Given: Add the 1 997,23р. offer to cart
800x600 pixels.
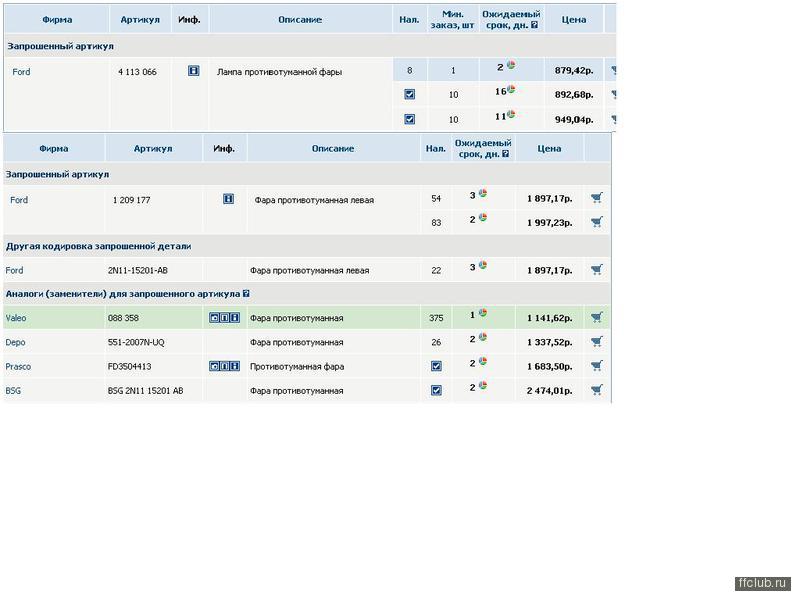Looking at the screenshot, I should pyautogui.click(x=597, y=222).
